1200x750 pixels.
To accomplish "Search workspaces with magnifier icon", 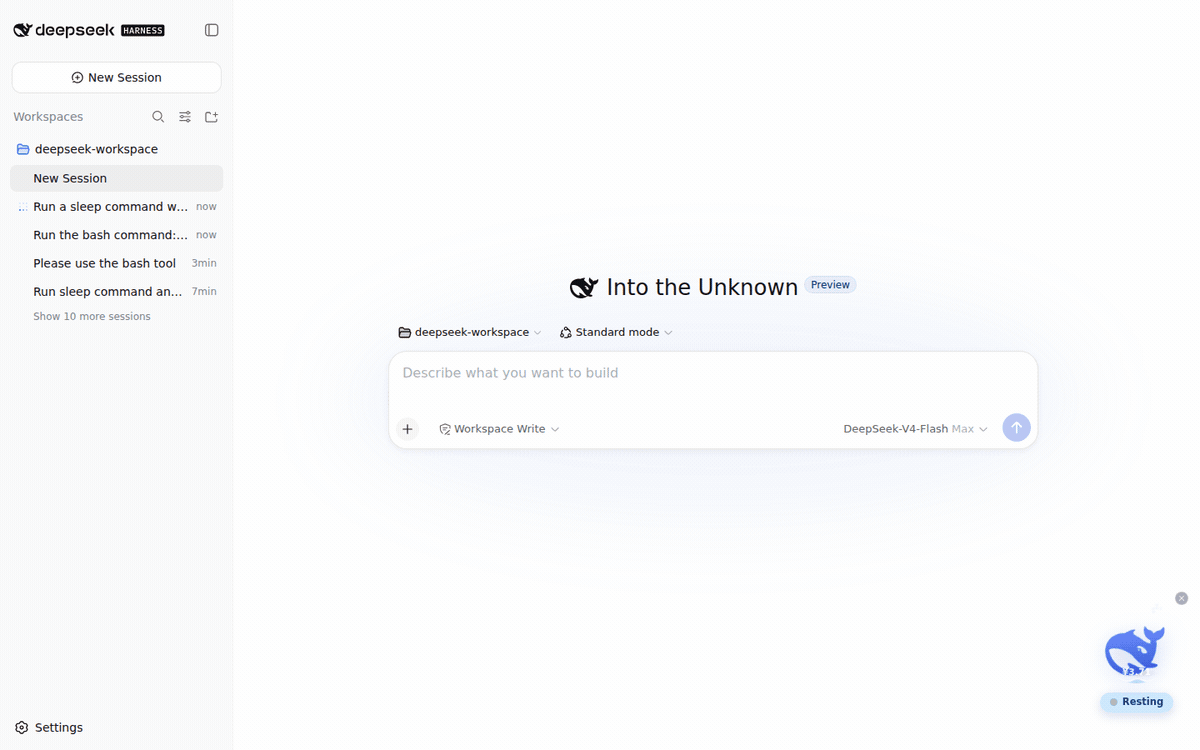I will point(158,117).
